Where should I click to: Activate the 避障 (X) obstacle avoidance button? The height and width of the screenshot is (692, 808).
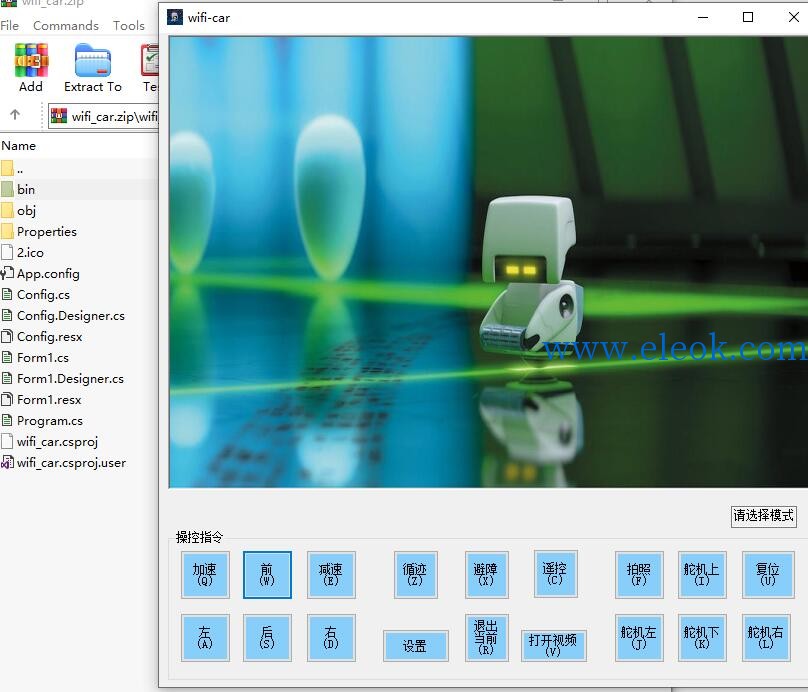tap(486, 575)
